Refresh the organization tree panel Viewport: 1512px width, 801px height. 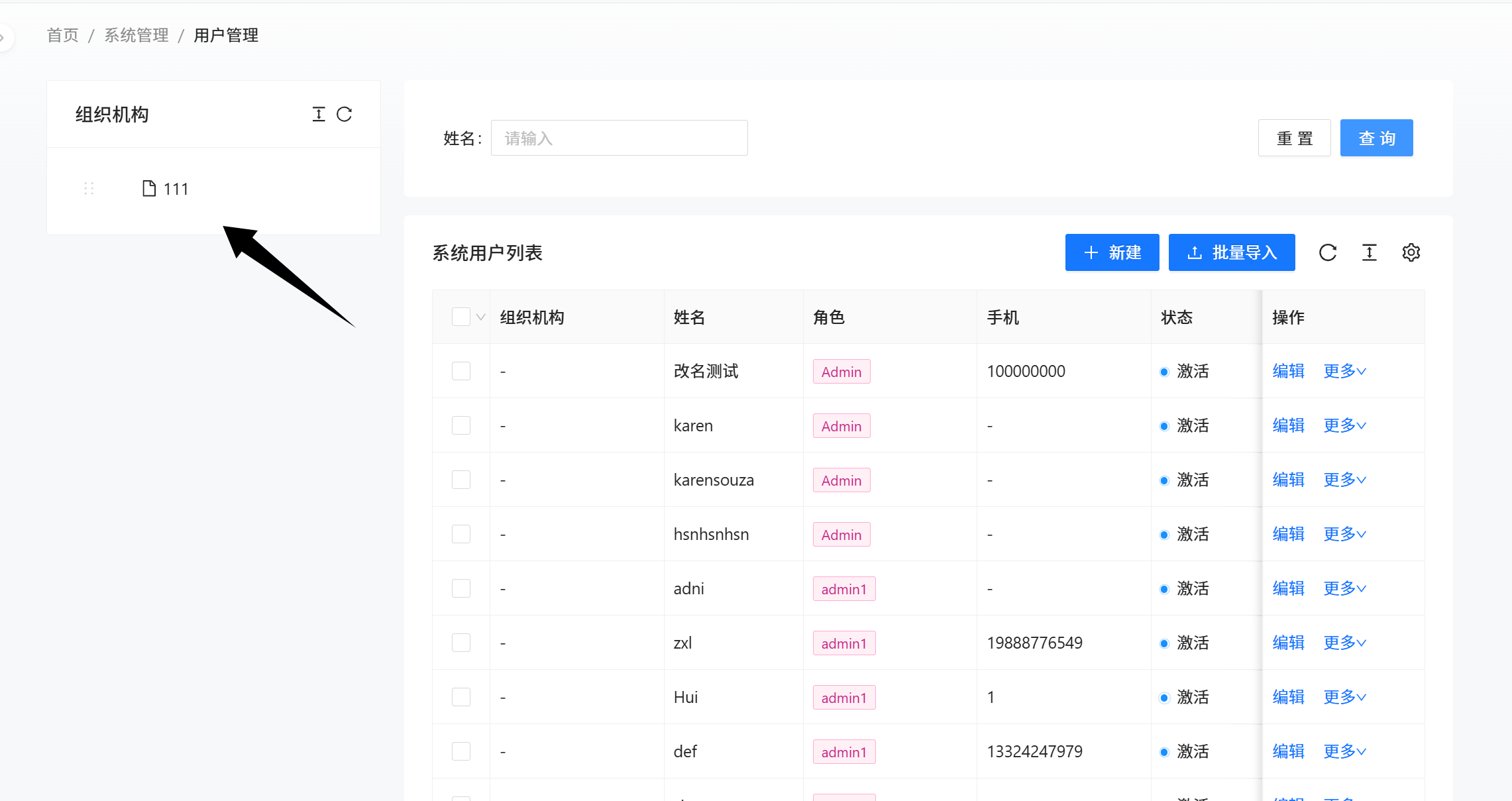click(x=344, y=115)
